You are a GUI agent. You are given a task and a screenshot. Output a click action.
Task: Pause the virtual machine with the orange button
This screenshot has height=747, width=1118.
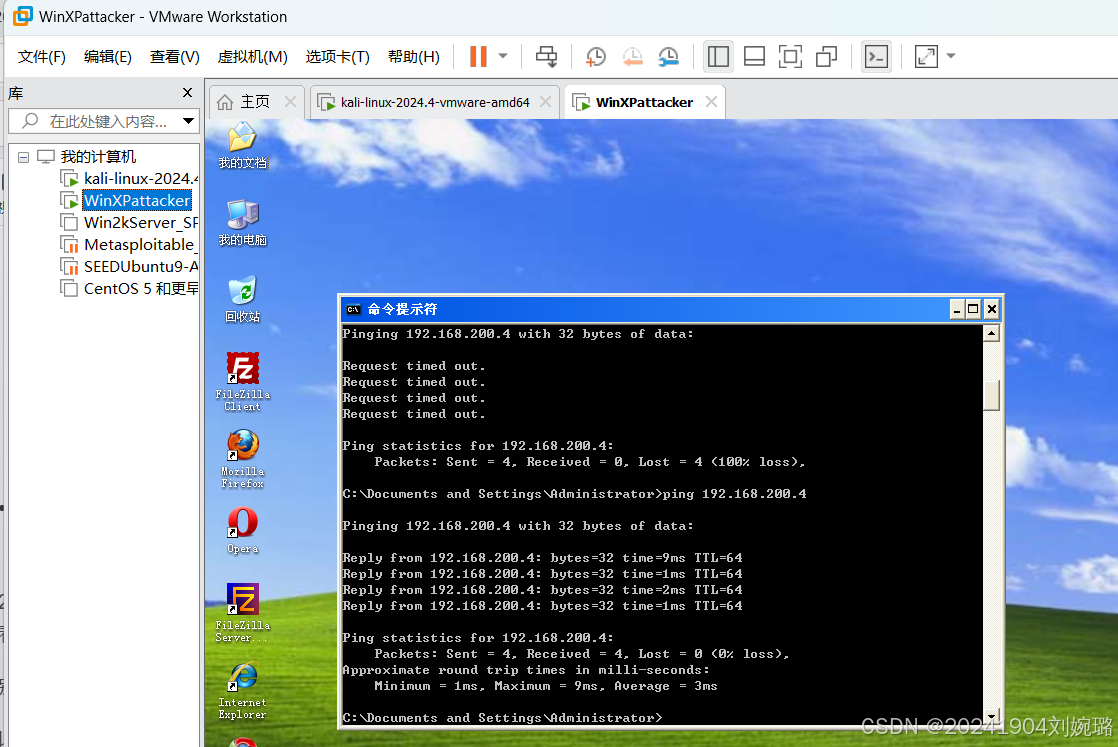478,56
